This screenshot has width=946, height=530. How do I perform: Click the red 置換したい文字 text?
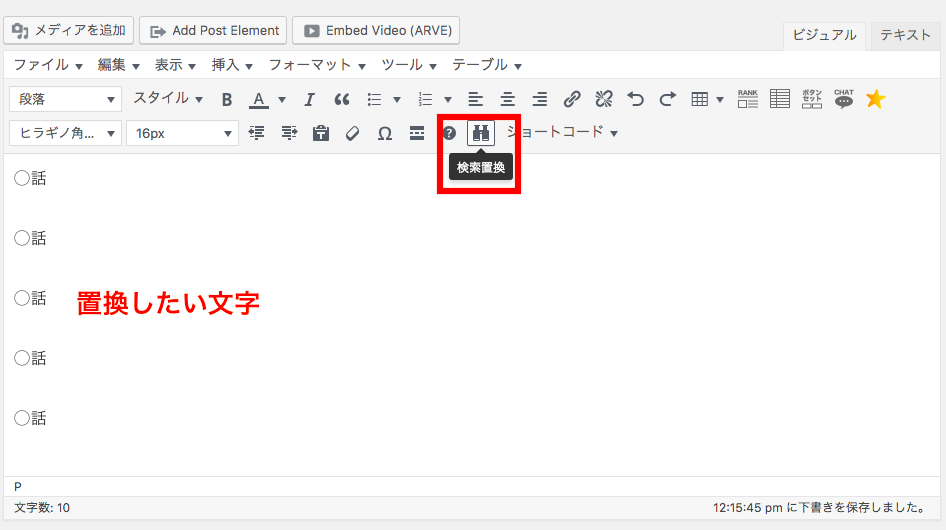tap(168, 303)
